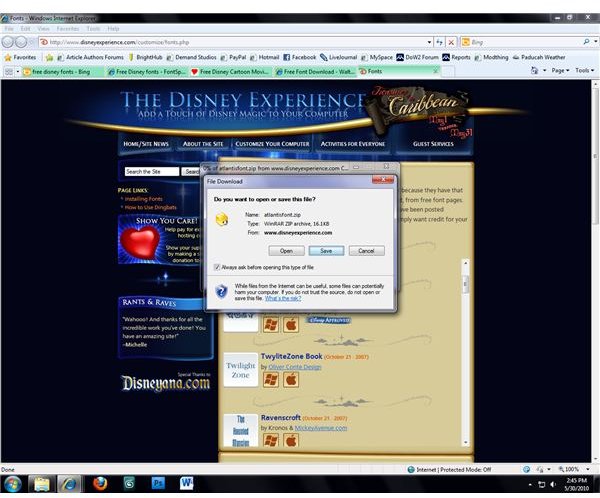600x498 pixels.
Task: Click How to Use Dingbats link
Action: 150,207
